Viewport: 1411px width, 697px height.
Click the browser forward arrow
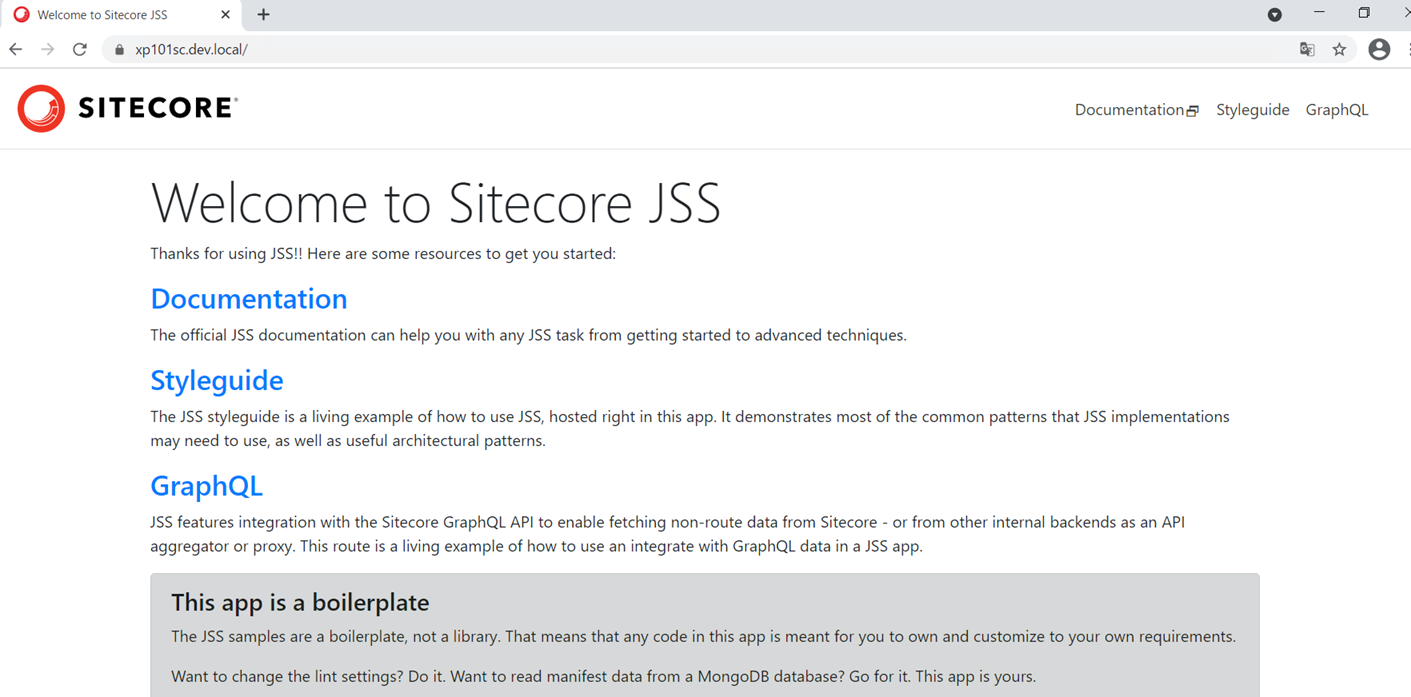coord(47,49)
